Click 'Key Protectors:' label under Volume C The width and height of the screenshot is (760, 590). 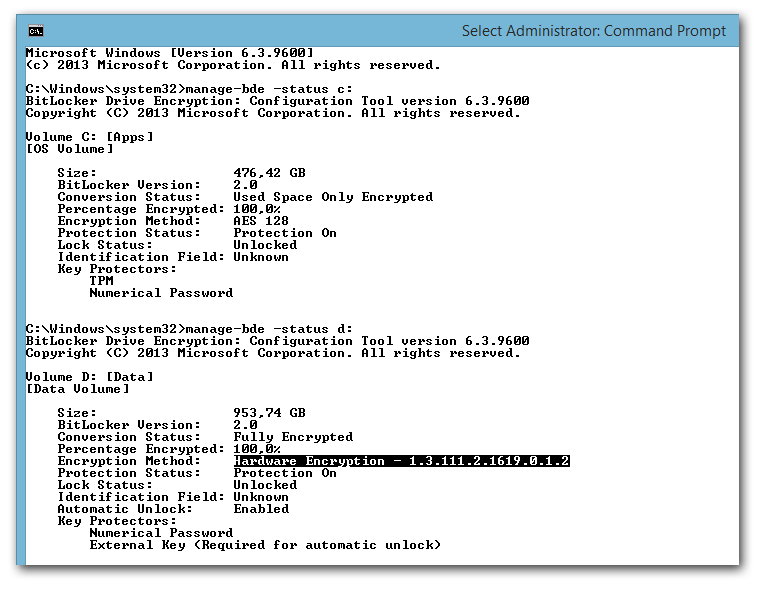click(x=117, y=269)
